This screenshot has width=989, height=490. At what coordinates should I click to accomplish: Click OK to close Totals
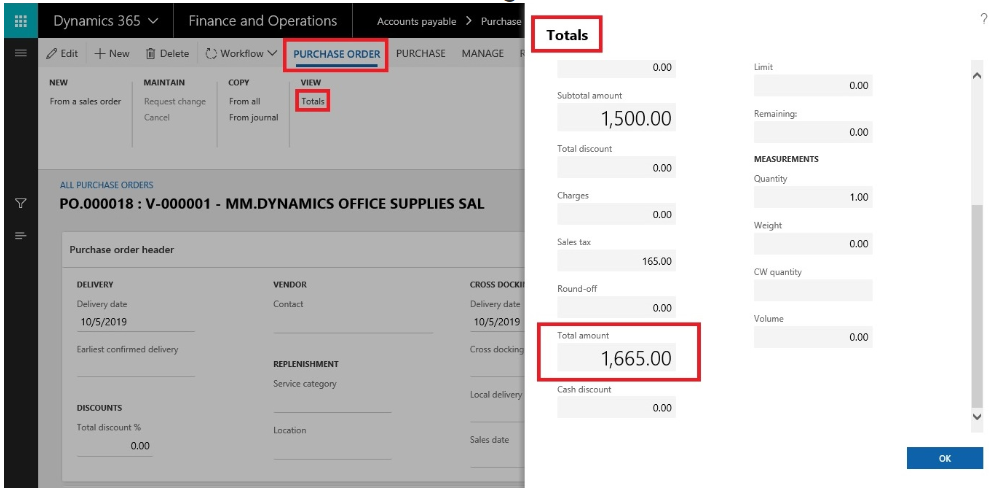click(945, 458)
